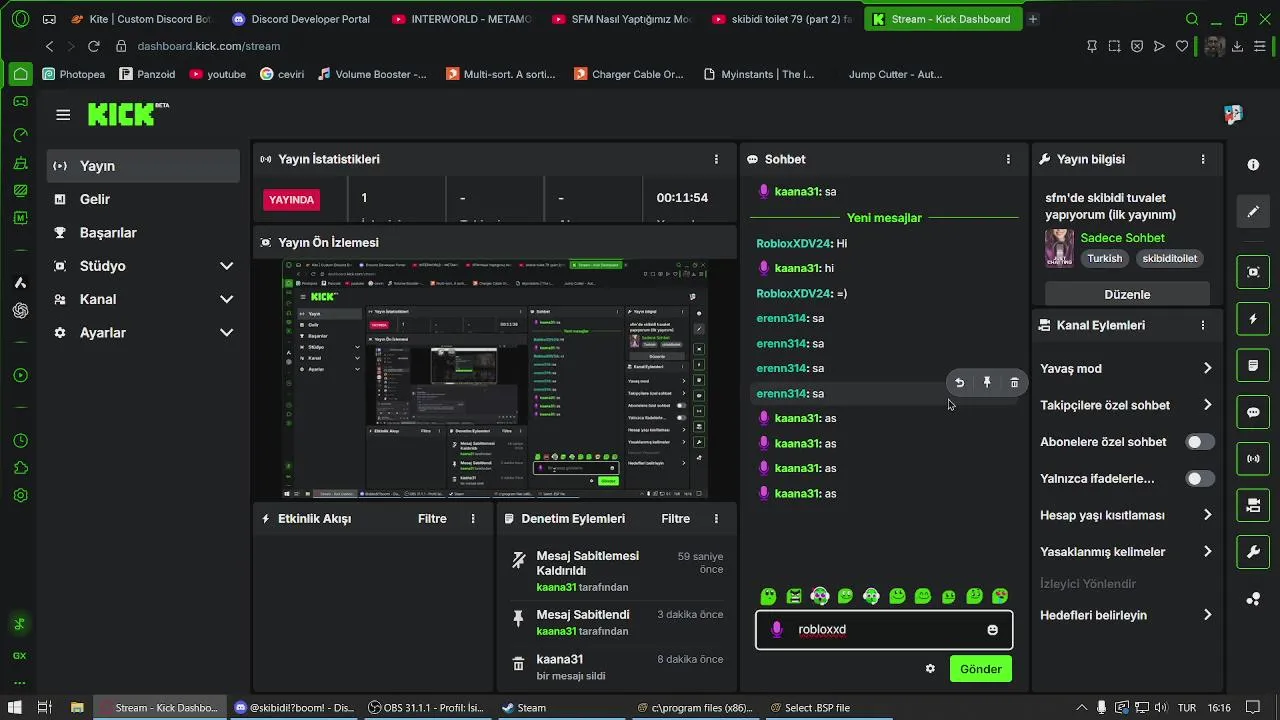Click the broadcast signal icon in right toolbar
This screenshot has height=720, width=1280.
point(1253,459)
